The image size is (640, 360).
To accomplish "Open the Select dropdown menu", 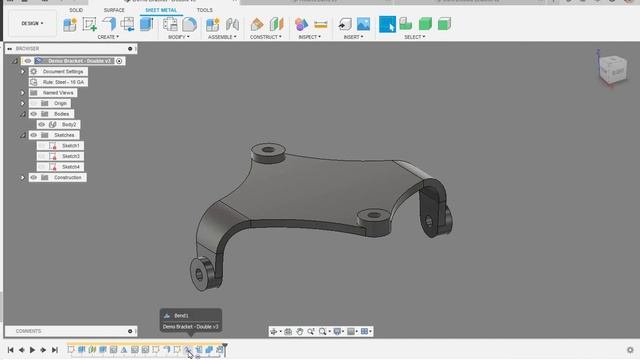I will pyautogui.click(x=415, y=37).
